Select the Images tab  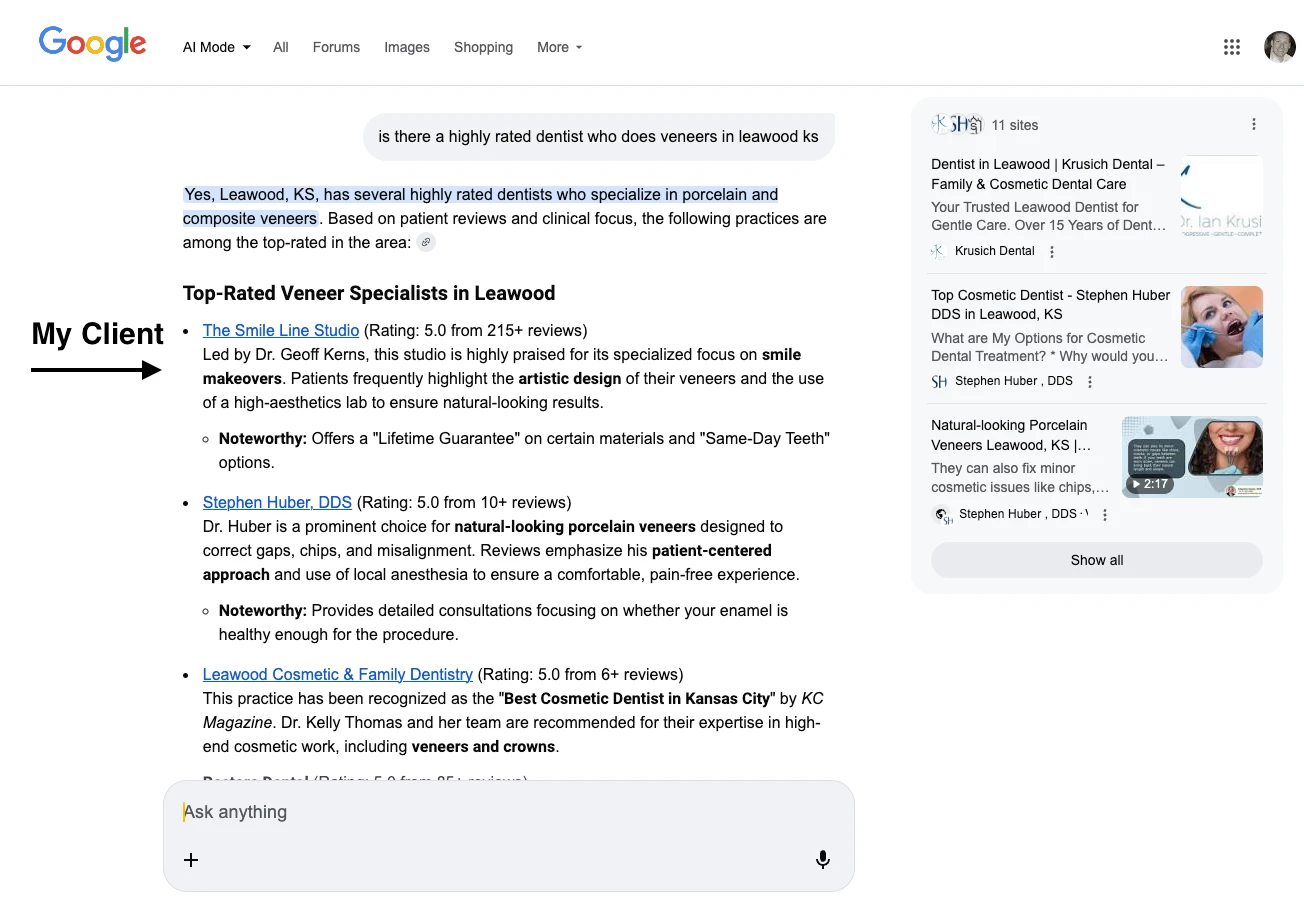[407, 47]
